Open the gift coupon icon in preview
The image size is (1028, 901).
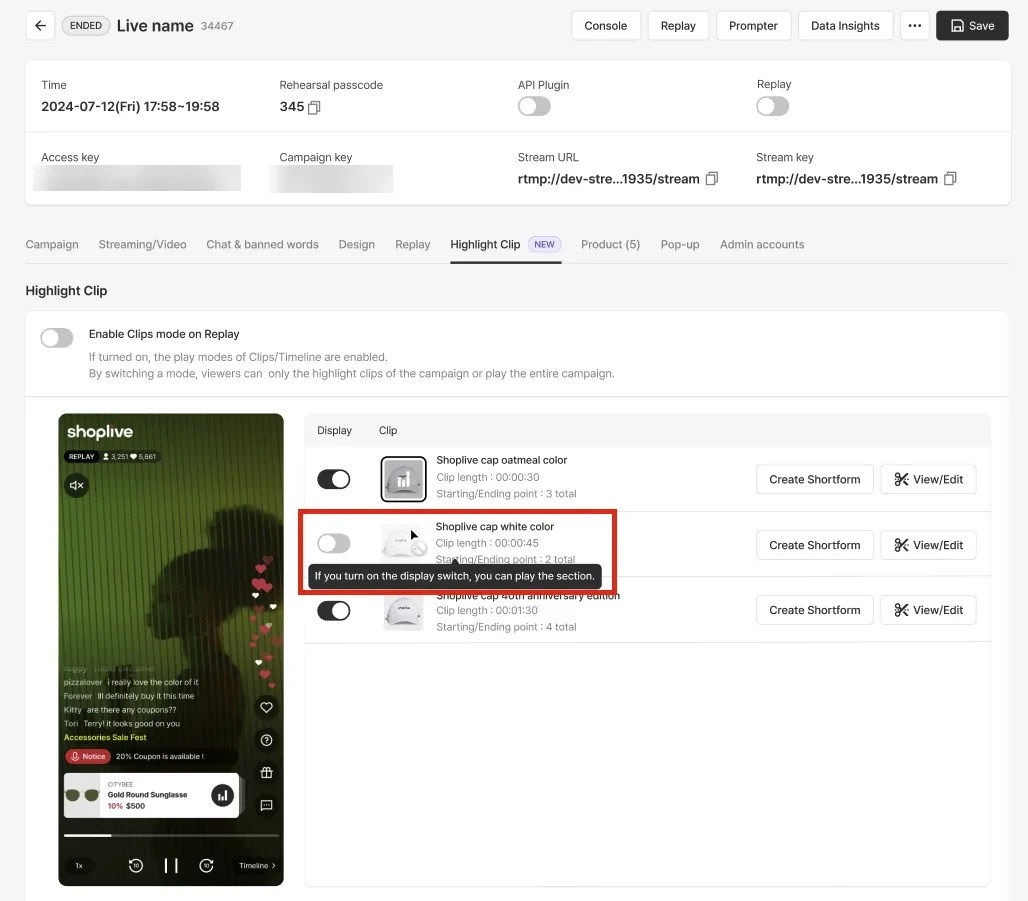click(x=266, y=772)
